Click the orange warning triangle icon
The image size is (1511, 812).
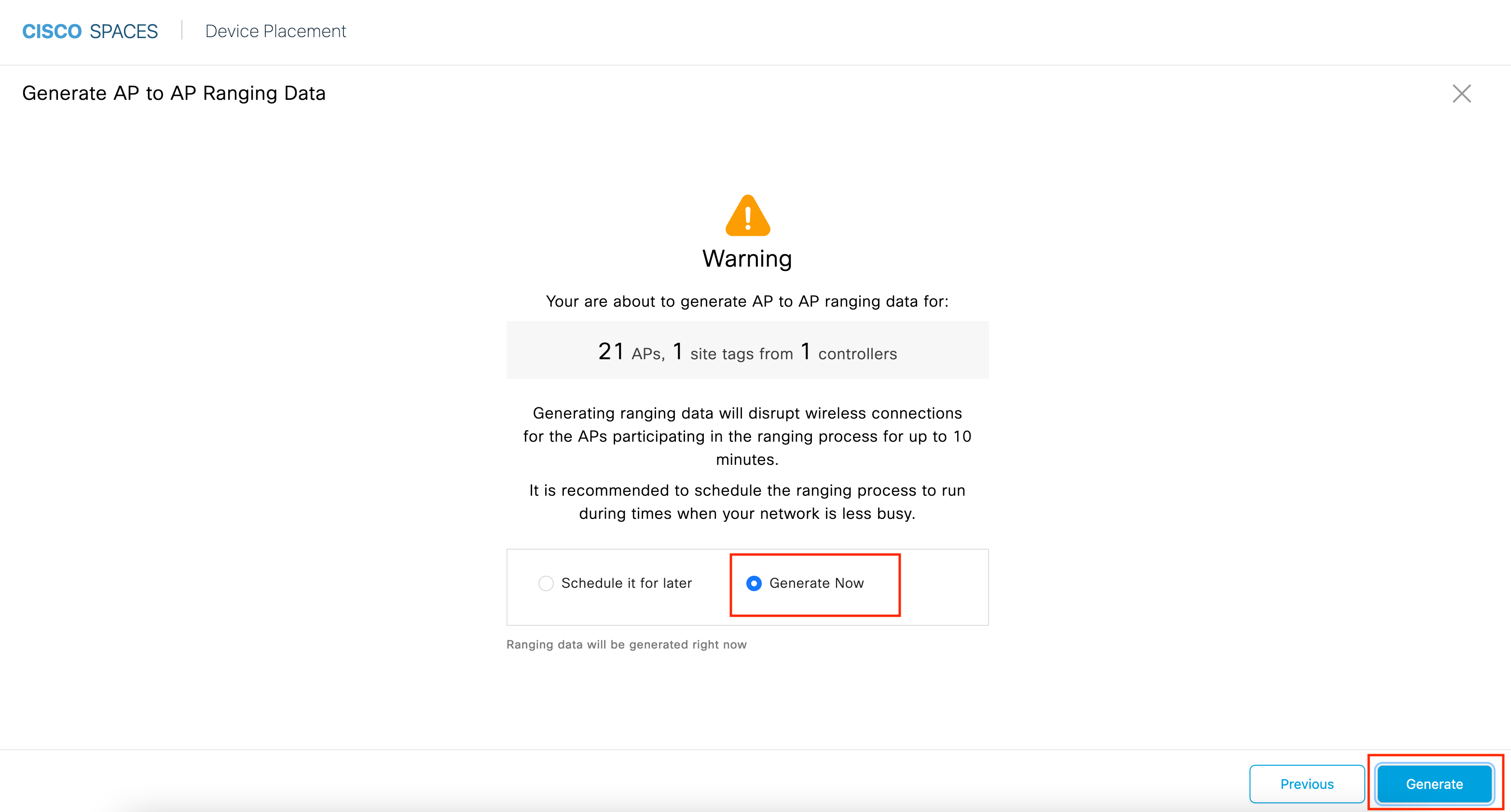click(747, 216)
